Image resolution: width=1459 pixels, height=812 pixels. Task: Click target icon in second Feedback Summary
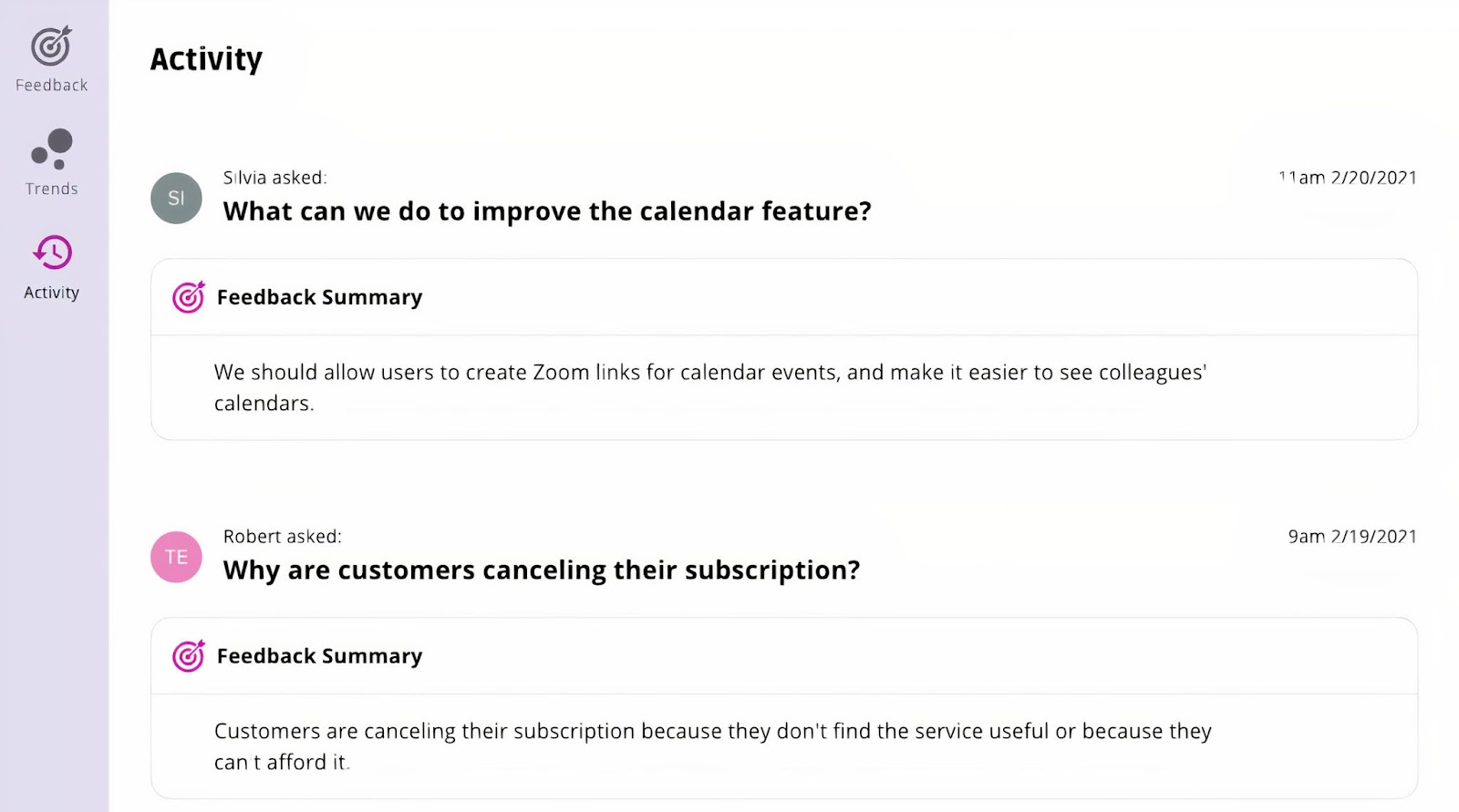[x=189, y=656]
